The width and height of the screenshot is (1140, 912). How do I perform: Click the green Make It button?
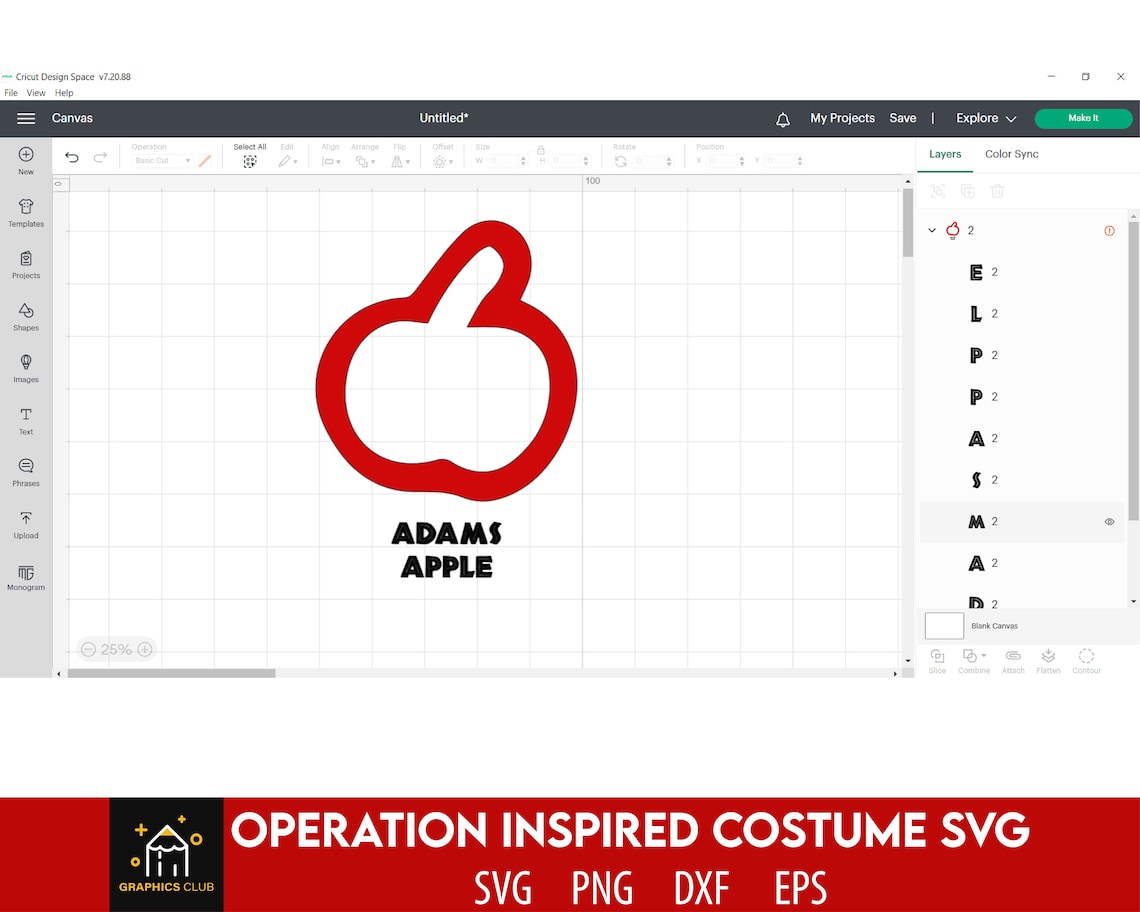[1083, 118]
